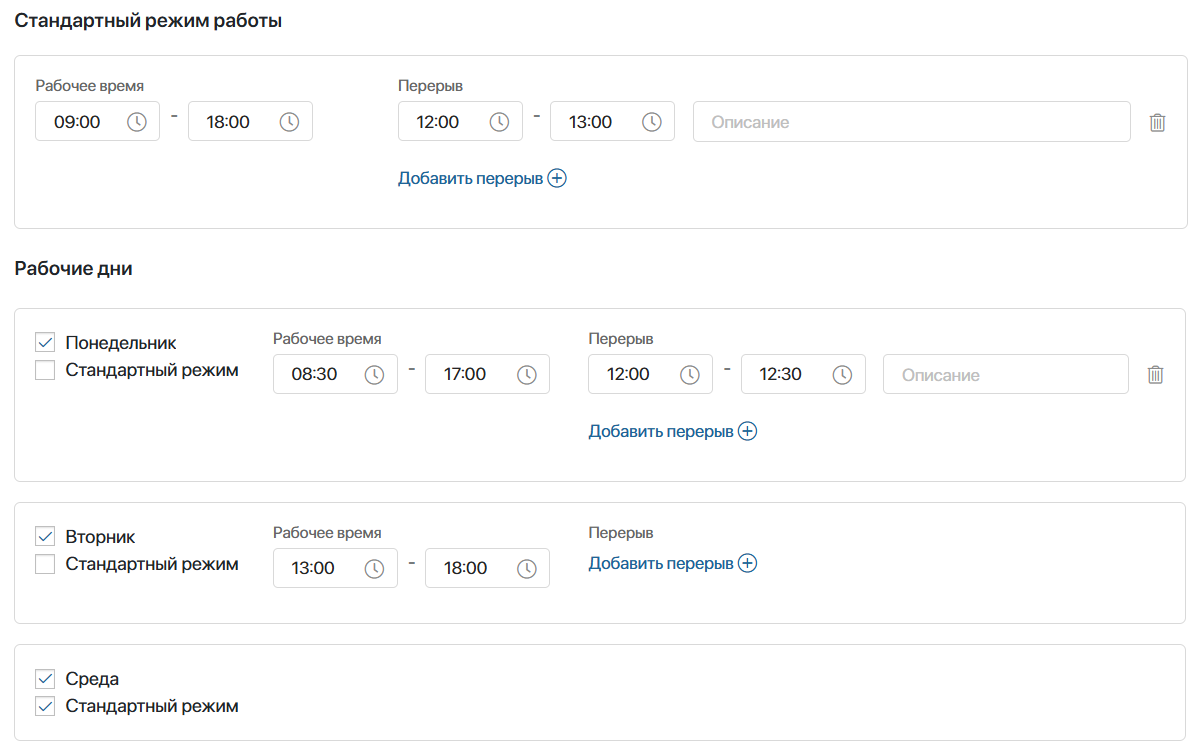Open clock picker for standard 18:00 end time
The width and height of the screenshot is (1199, 752).
[x=289, y=122]
